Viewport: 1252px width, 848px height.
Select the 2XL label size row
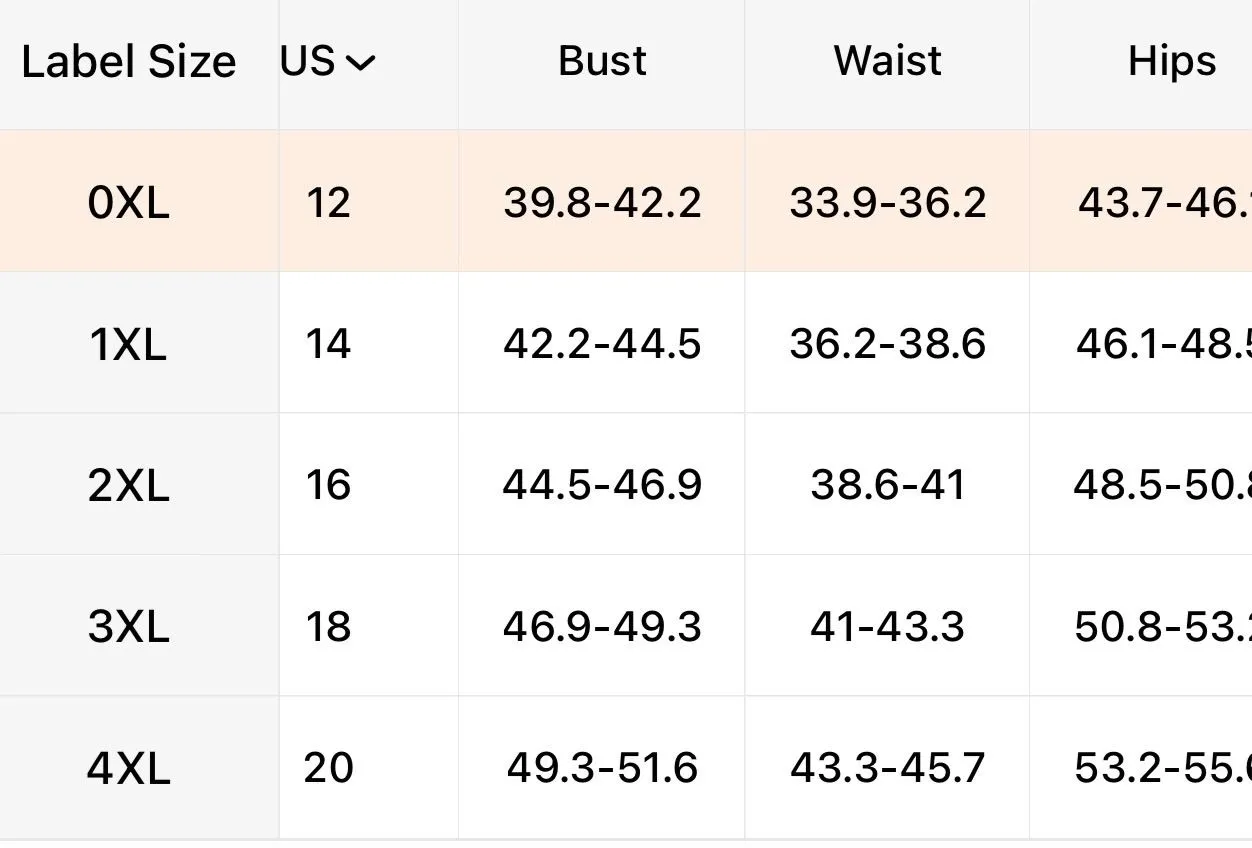626,485
